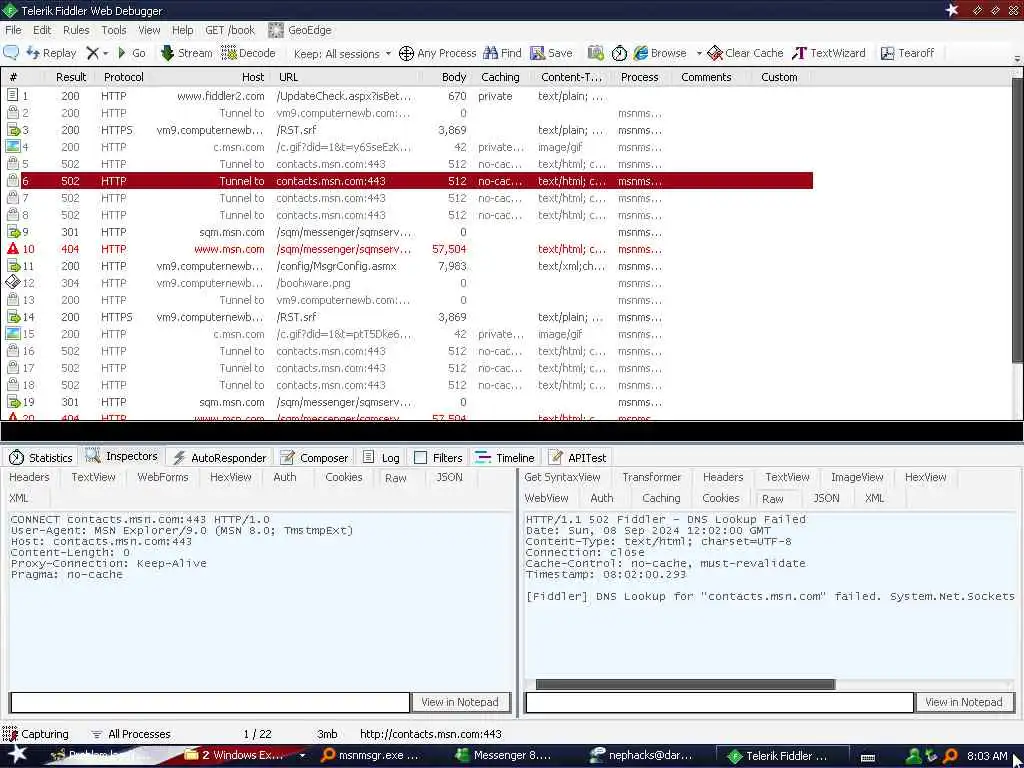Viewport: 1024px width, 768px height.
Task: Sort sessions by Body column header
Action: (x=454, y=77)
